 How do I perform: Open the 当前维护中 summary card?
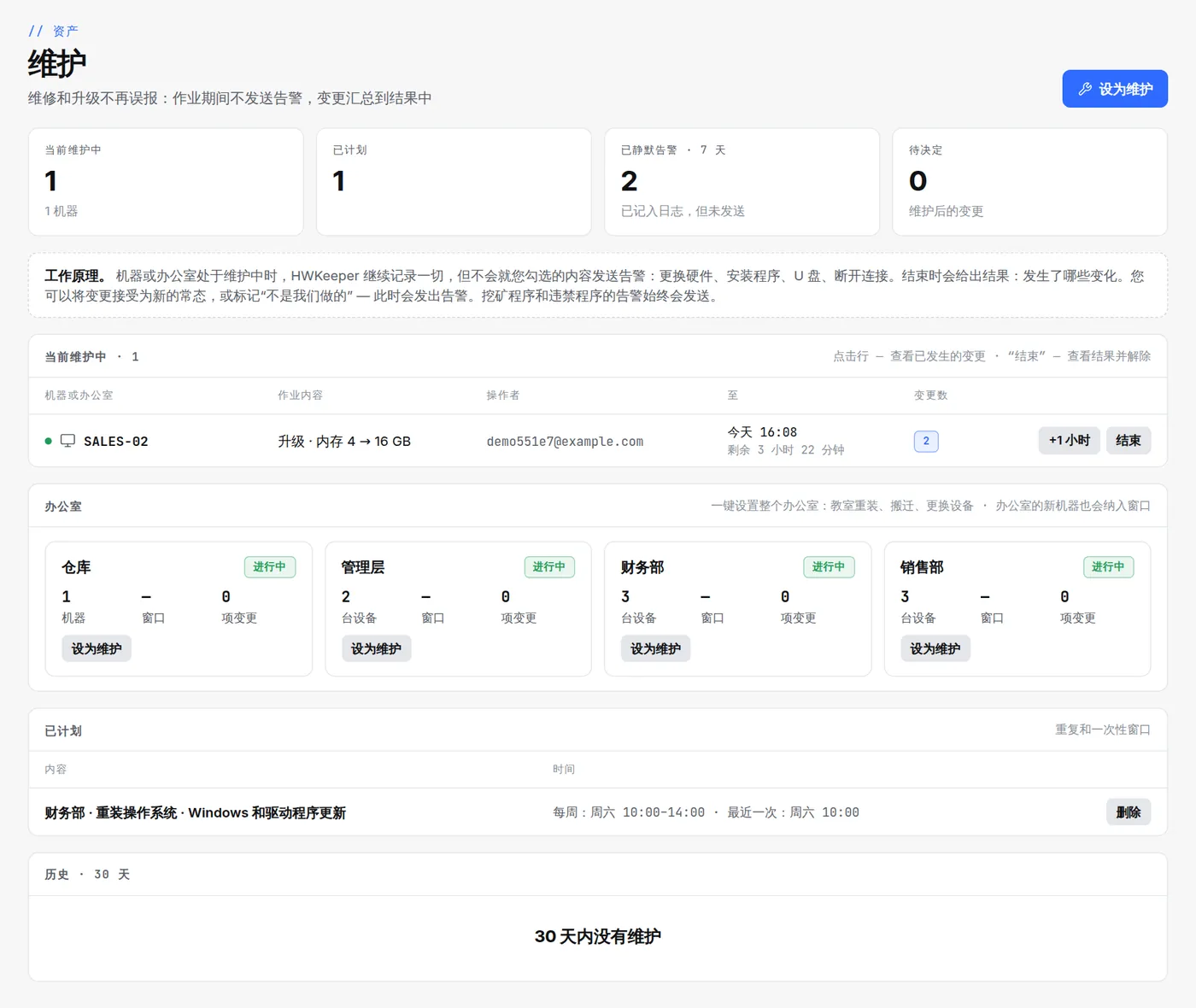point(166,182)
